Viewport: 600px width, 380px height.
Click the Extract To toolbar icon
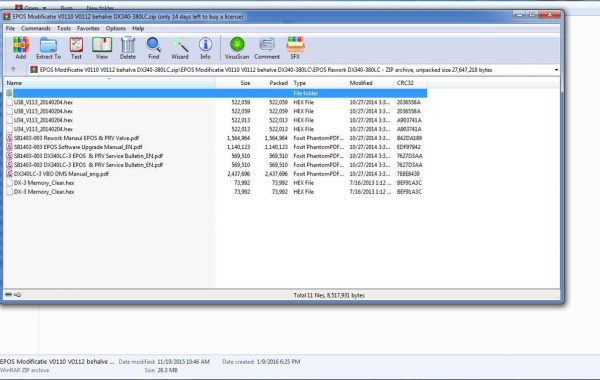pos(48,45)
